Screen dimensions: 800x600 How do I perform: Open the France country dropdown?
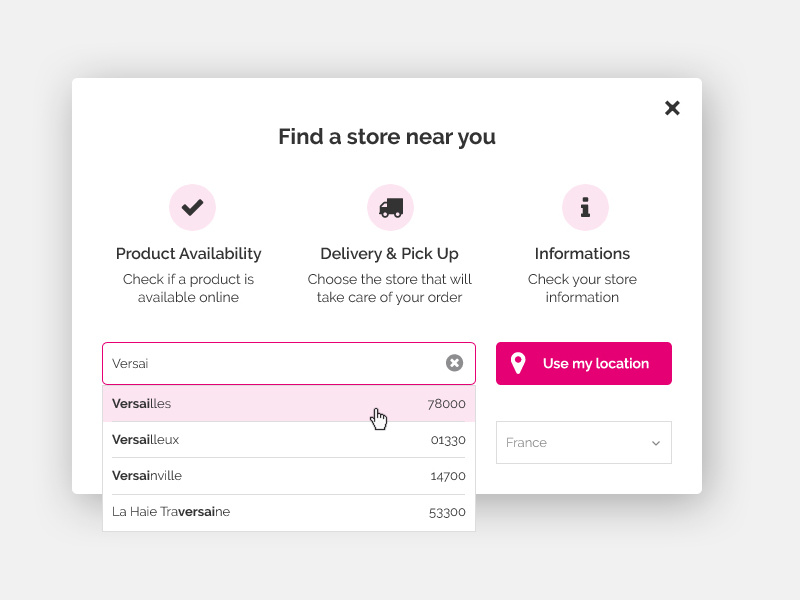point(583,442)
